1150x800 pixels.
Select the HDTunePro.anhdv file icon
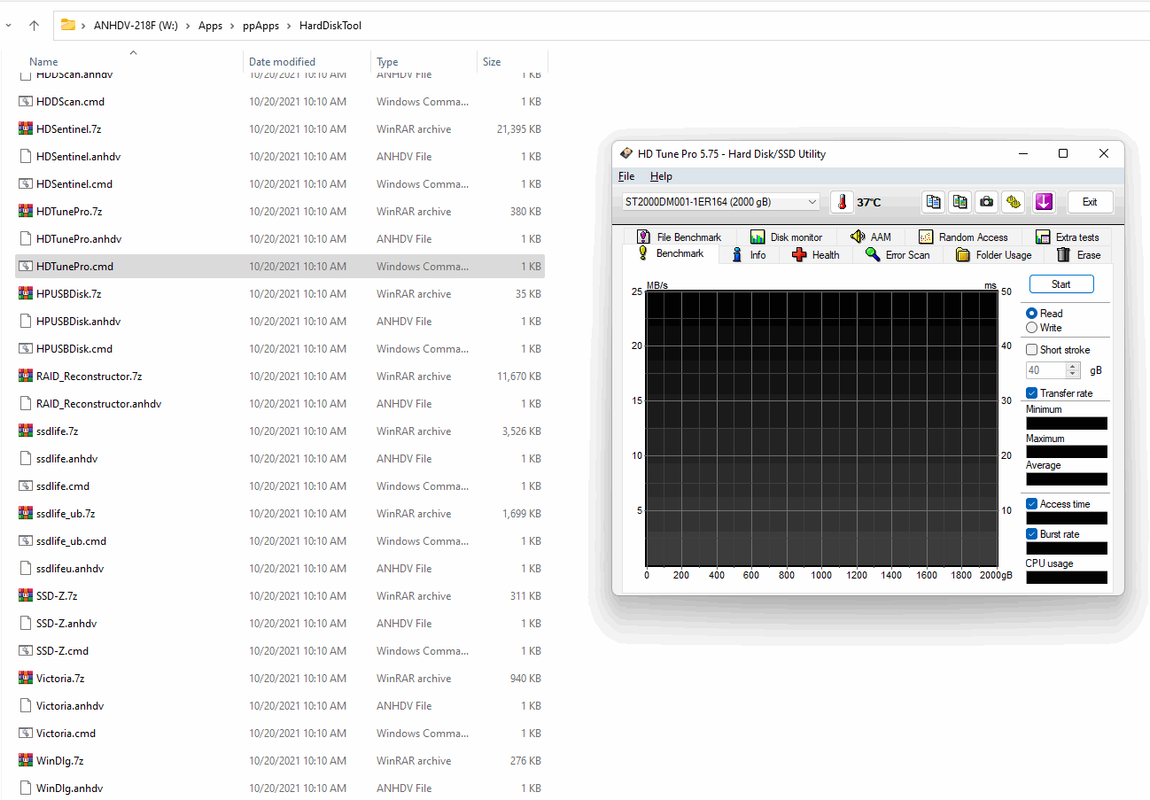click(25, 239)
